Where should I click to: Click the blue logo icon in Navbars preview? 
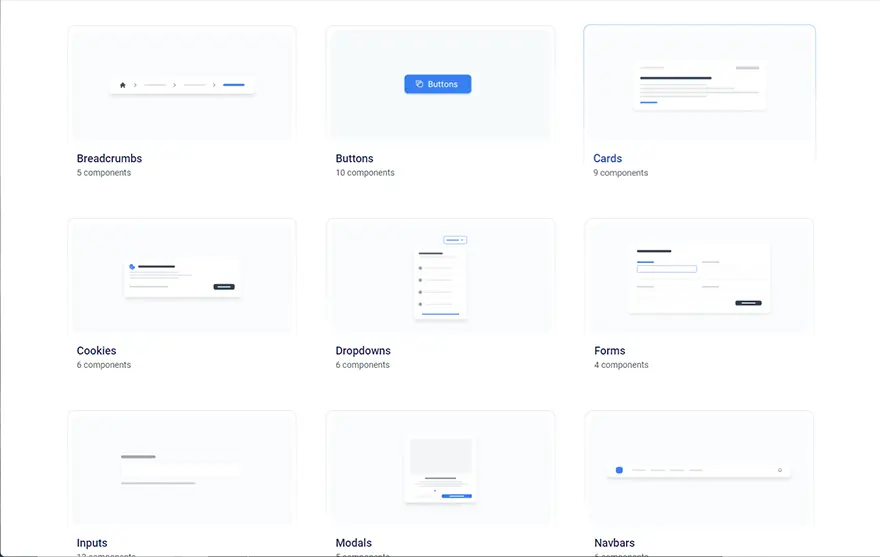pos(619,470)
